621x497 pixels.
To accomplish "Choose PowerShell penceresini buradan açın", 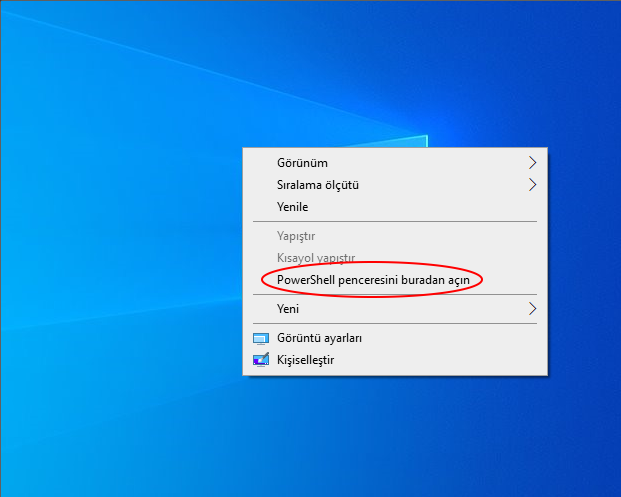I will tap(395, 280).
